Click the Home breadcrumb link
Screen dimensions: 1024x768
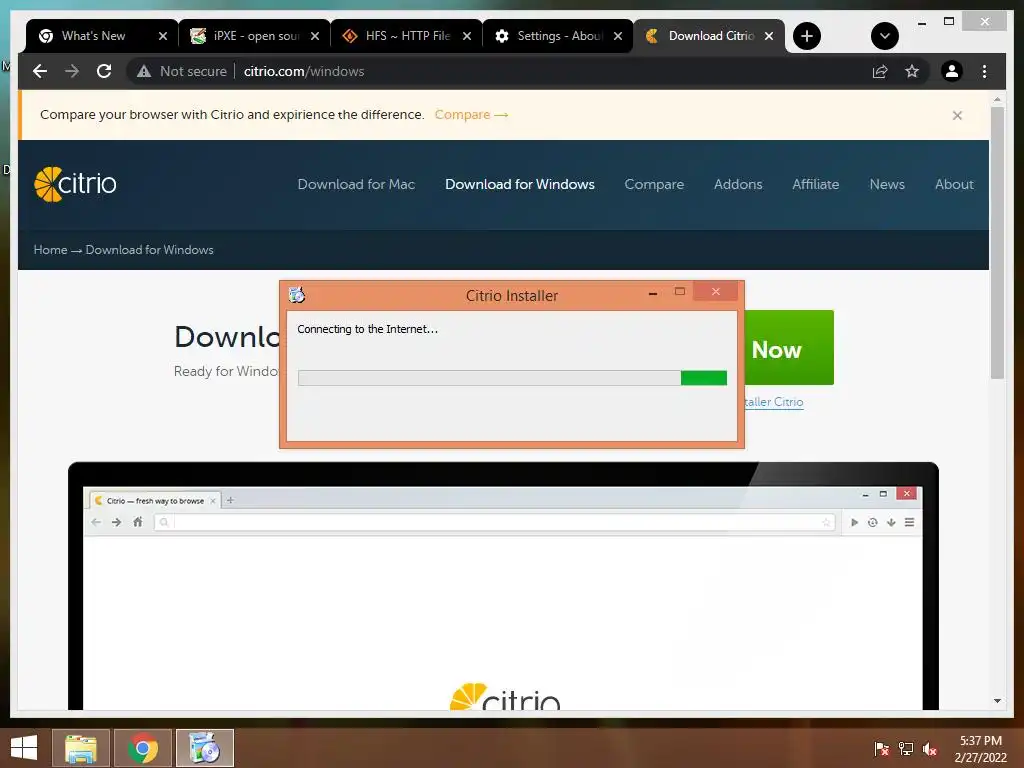pos(50,249)
